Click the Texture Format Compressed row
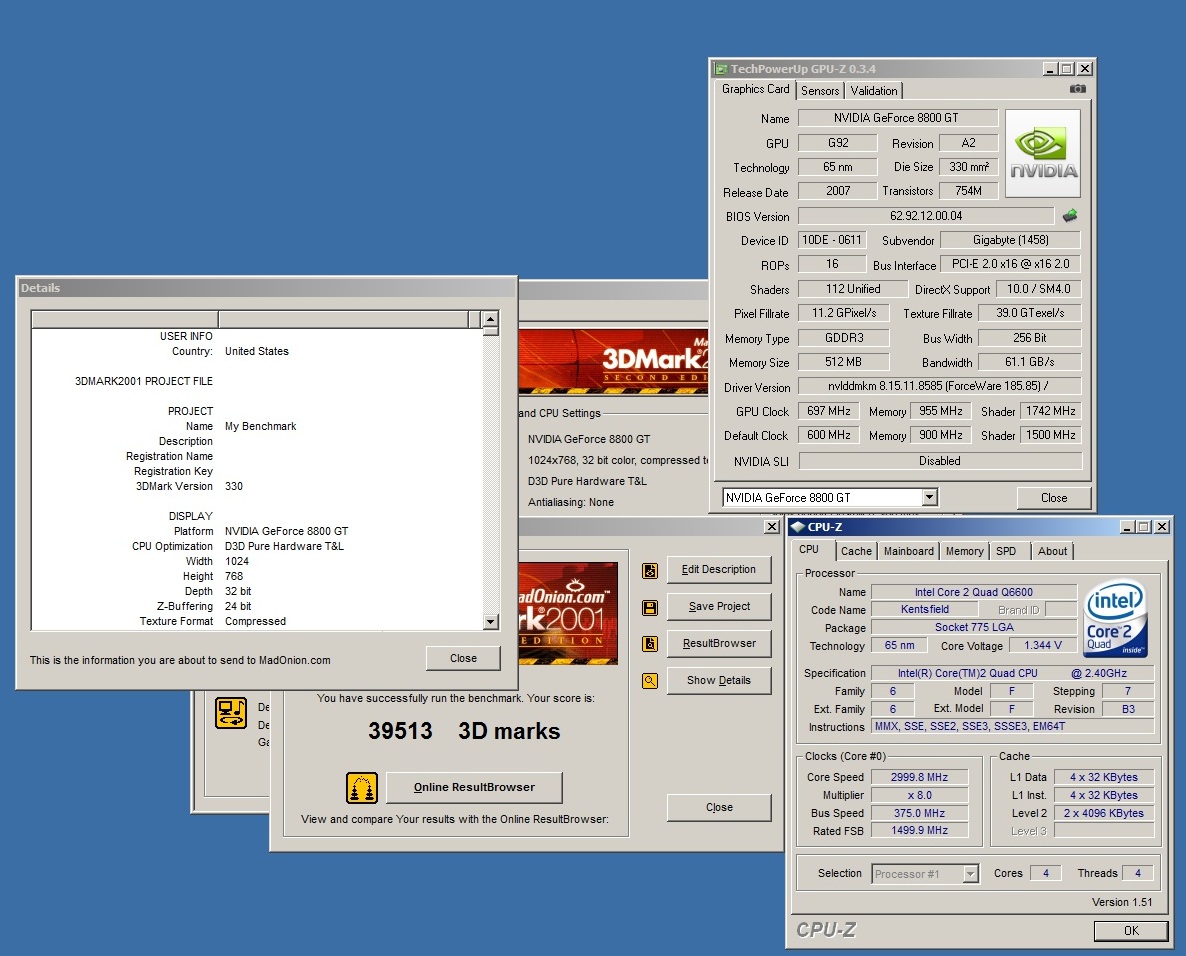This screenshot has height=956, width=1186. point(255,621)
